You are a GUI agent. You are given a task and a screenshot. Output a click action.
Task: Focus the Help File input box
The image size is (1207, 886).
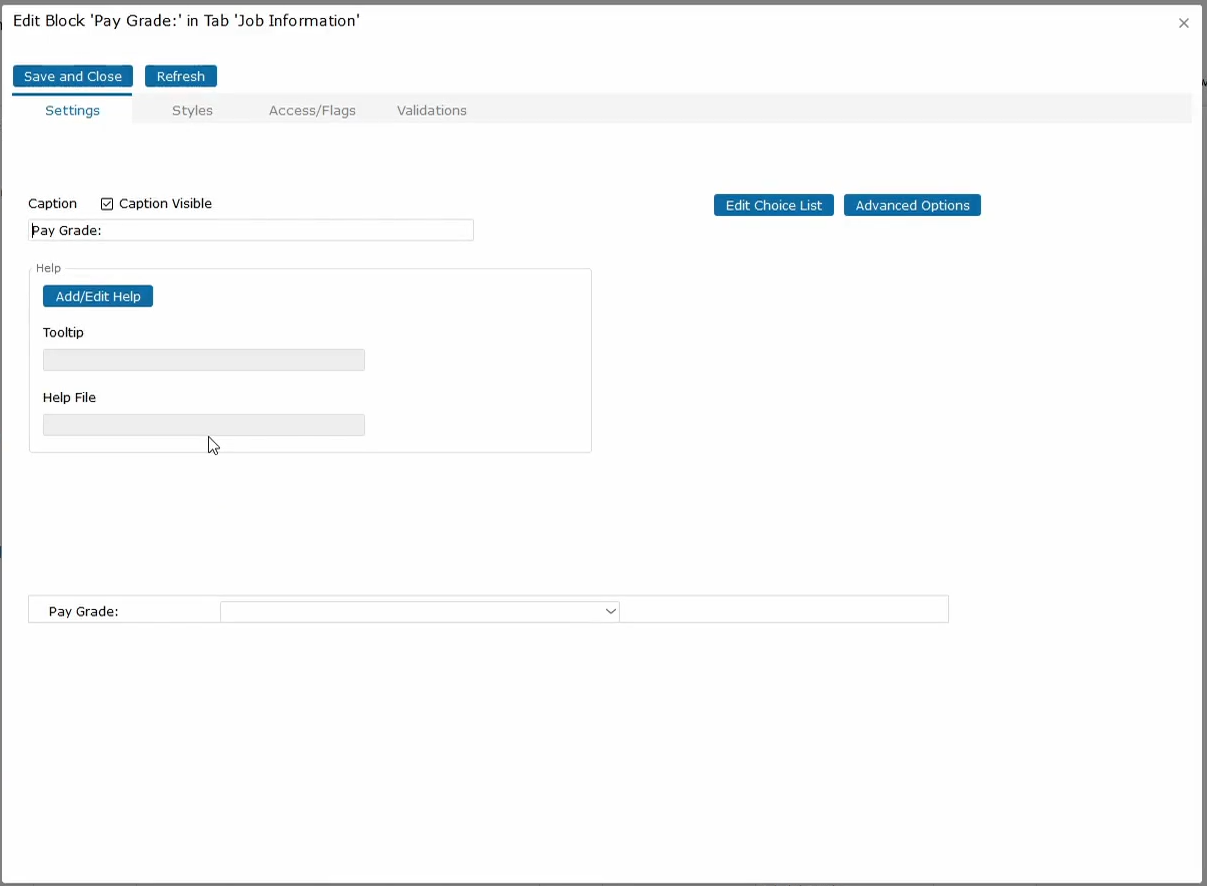click(203, 426)
